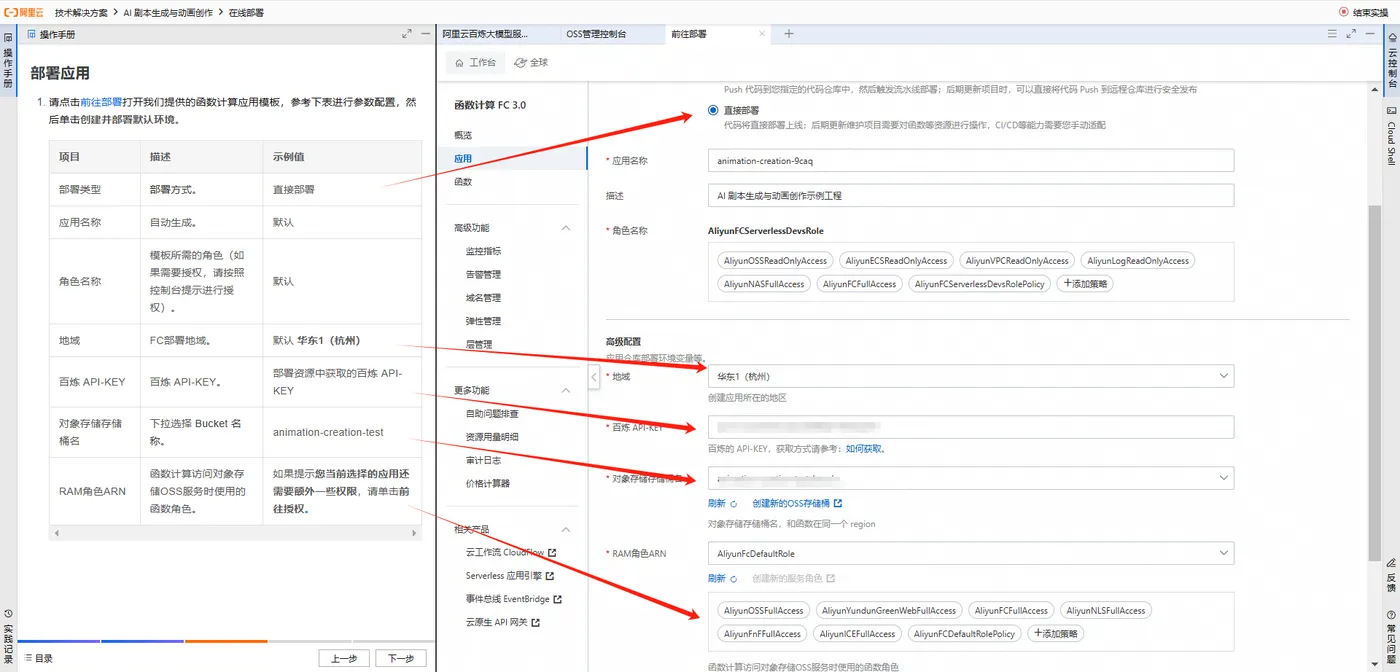Open 价格计算器 menu item
The width and height of the screenshot is (1400, 672).
487,483
